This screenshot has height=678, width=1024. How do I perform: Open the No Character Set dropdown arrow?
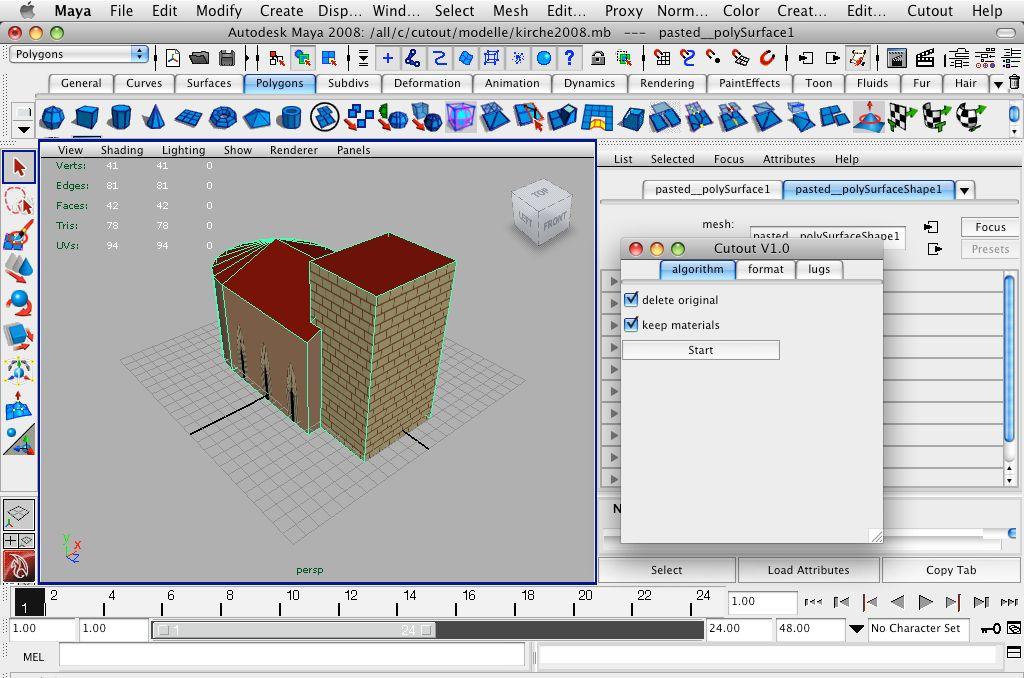click(856, 629)
